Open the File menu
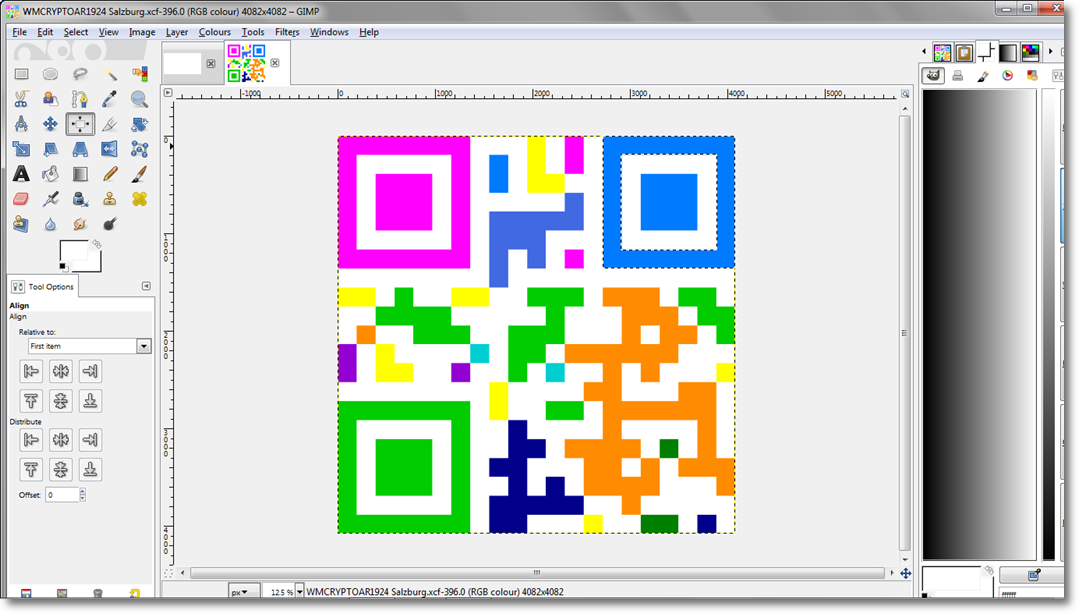The height and width of the screenshot is (615, 1080). (19, 32)
